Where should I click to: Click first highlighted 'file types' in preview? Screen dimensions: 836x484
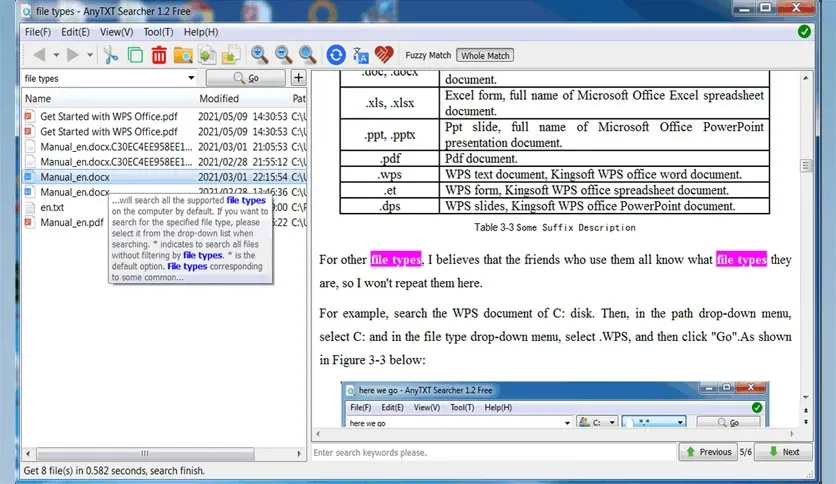(x=396, y=260)
